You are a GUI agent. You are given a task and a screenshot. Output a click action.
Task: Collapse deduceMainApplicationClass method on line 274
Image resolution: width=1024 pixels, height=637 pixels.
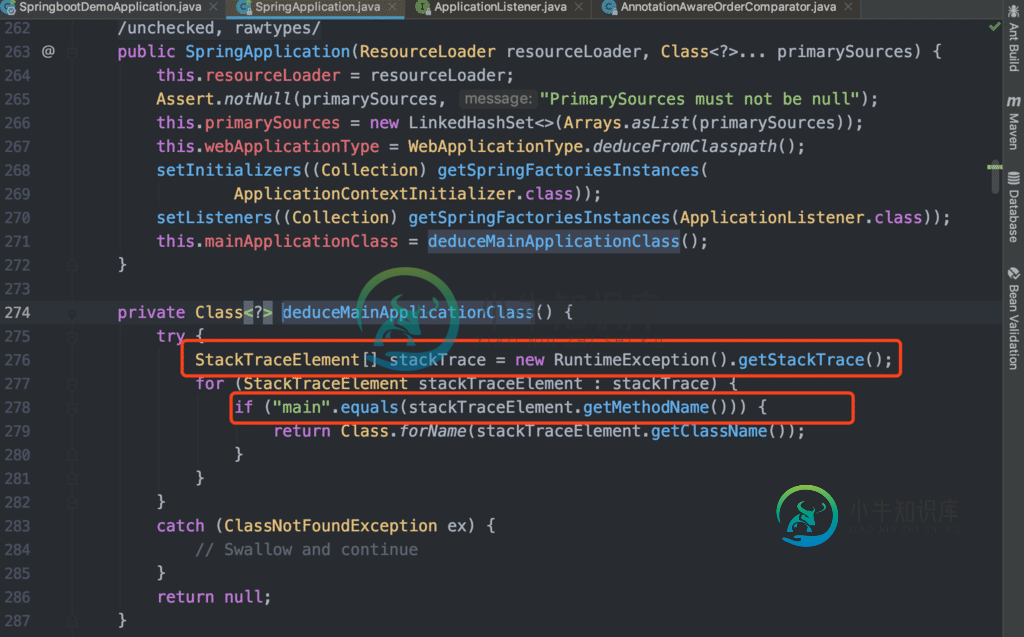pos(72,314)
